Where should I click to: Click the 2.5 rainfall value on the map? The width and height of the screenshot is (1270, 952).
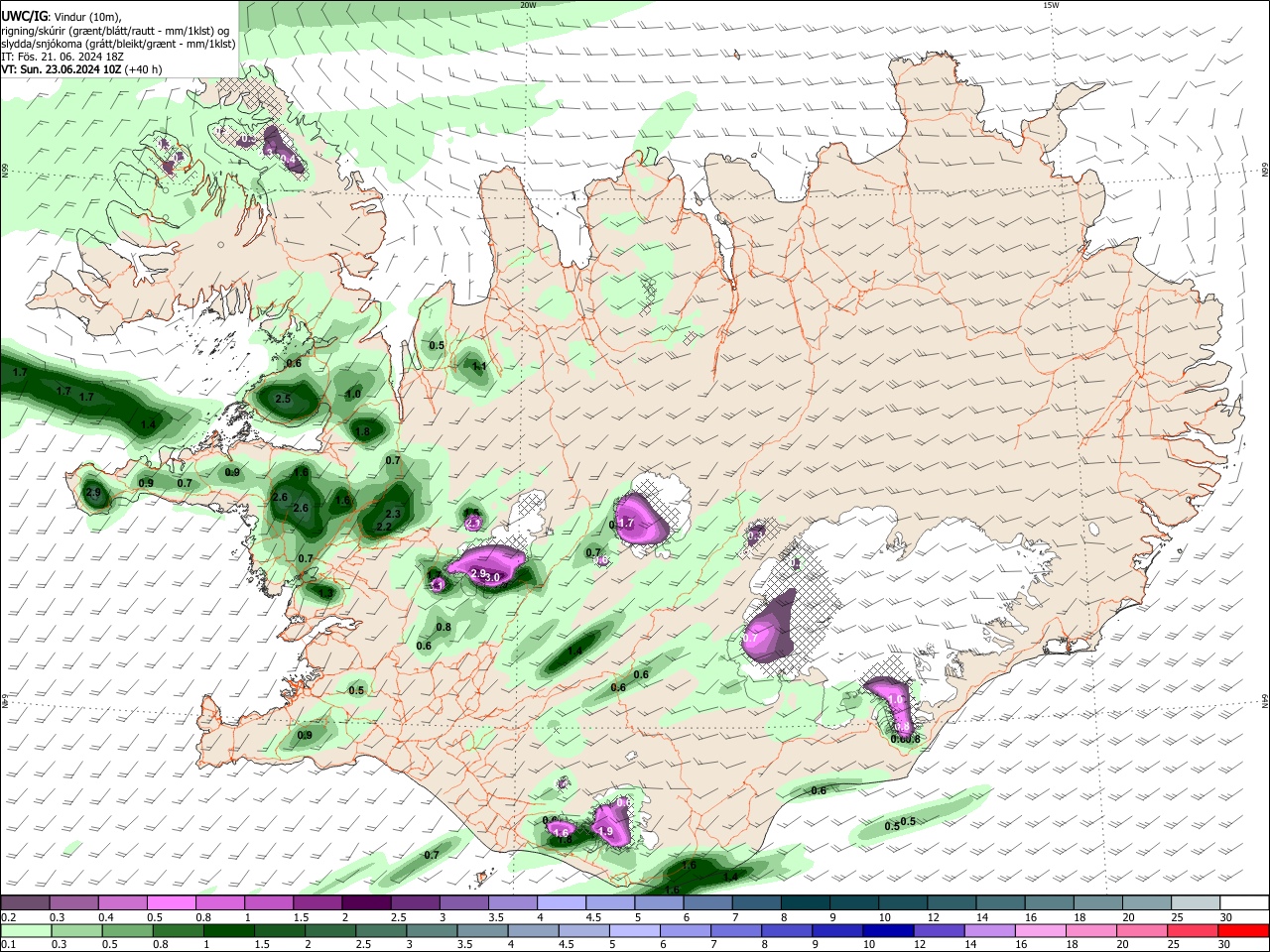pyautogui.click(x=283, y=400)
